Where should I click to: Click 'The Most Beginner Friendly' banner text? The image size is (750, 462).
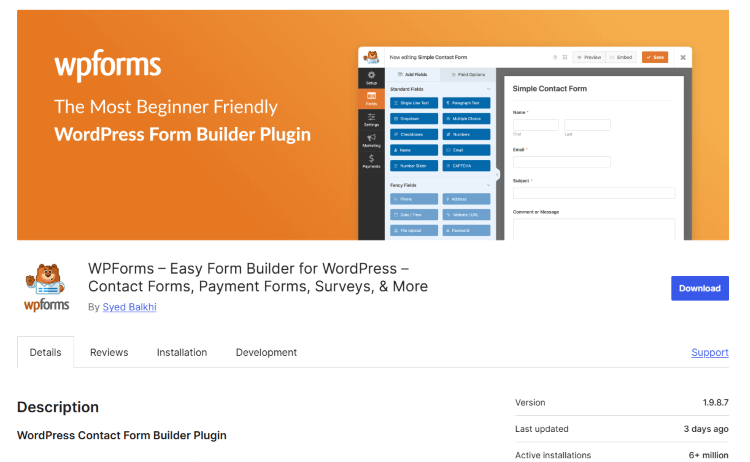click(166, 107)
